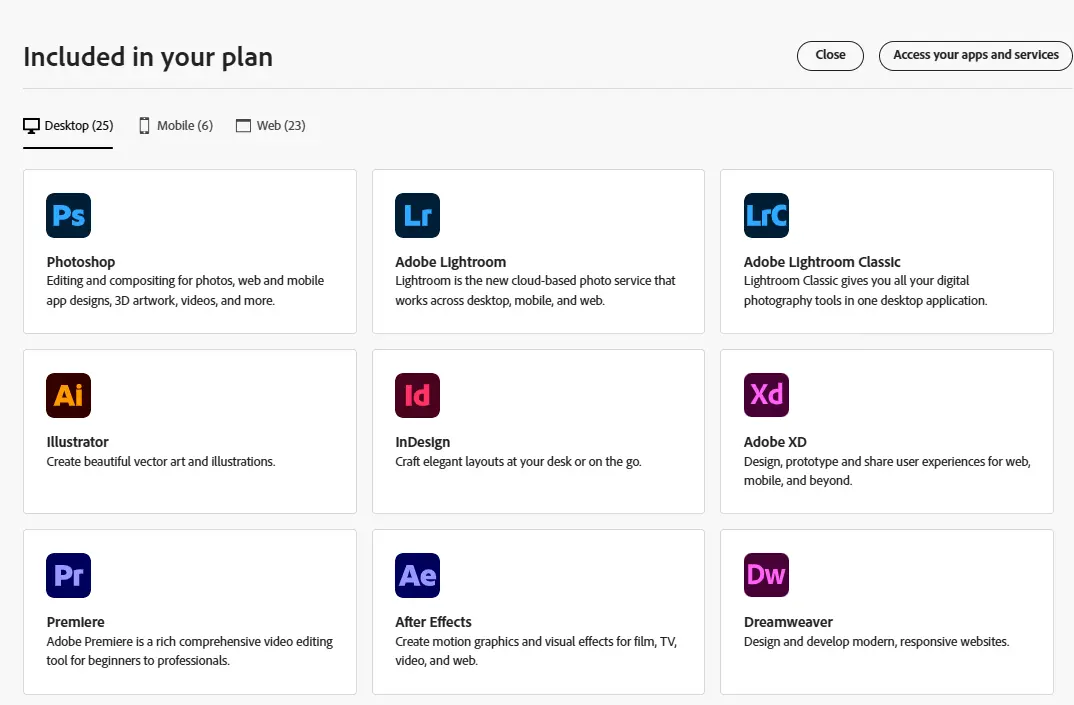1074x705 pixels.
Task: Click the After Effects title text
Action: pyautogui.click(x=434, y=622)
